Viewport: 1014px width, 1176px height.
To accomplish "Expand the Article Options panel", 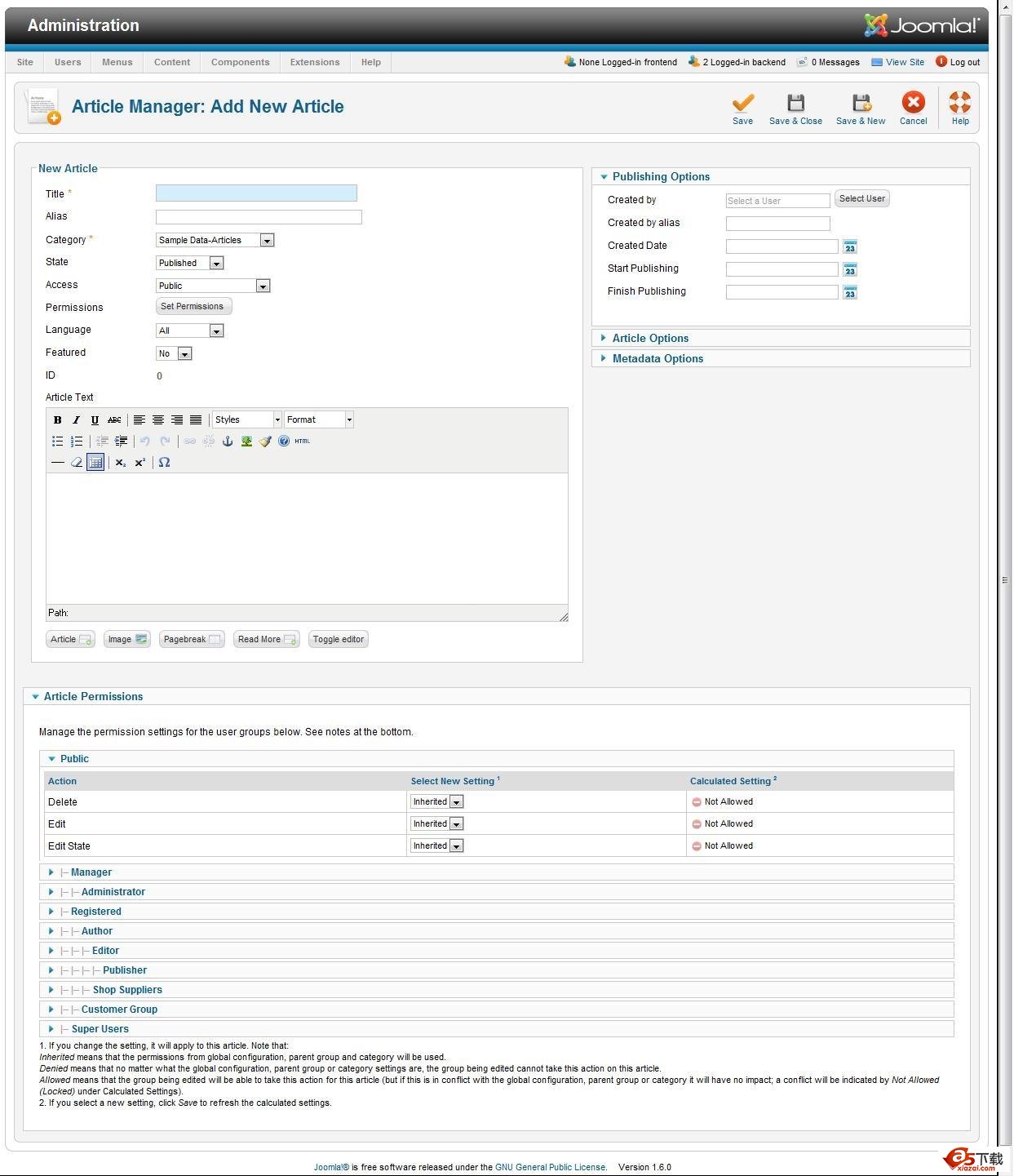I will (x=650, y=338).
